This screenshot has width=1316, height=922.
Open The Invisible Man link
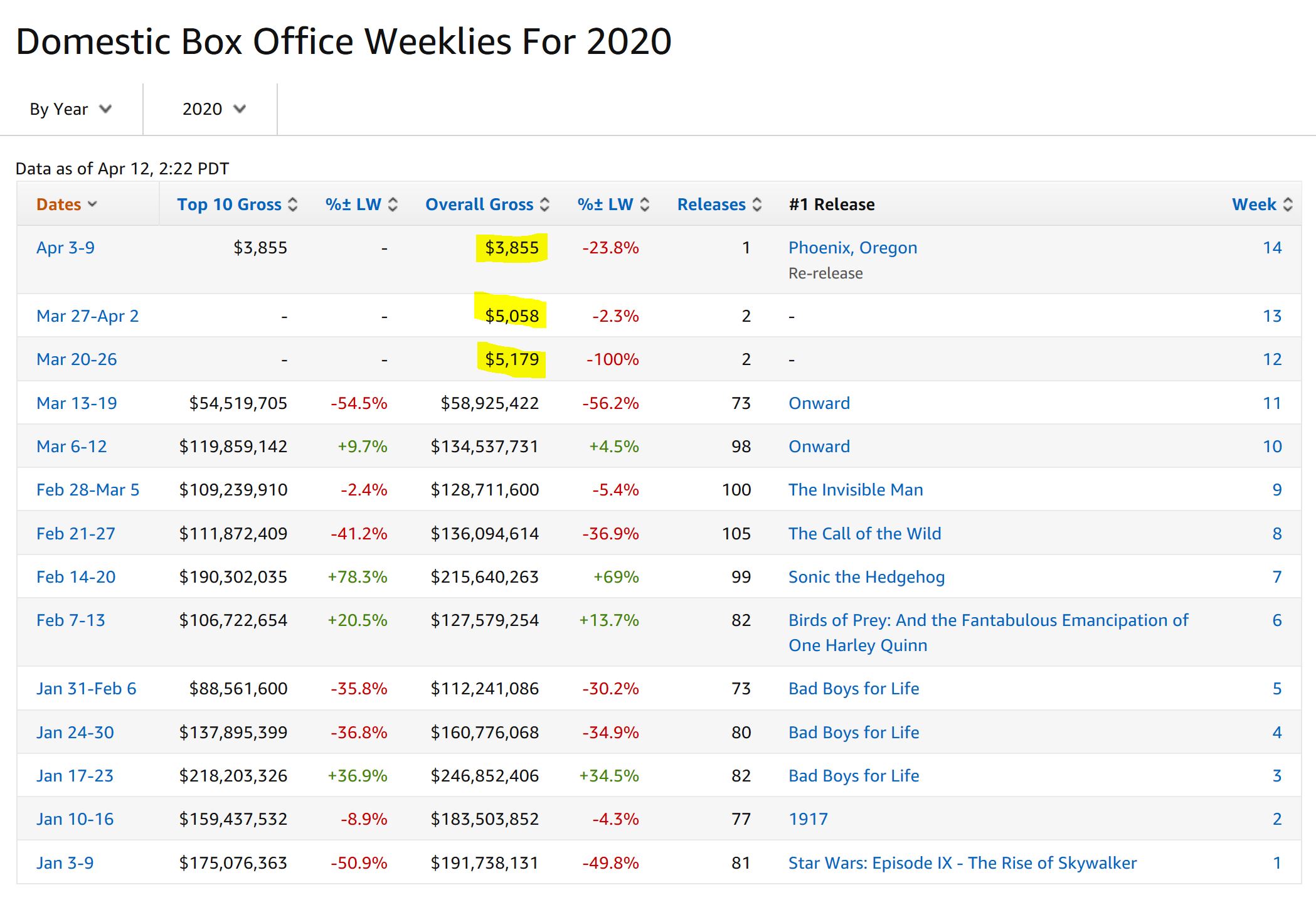coord(856,490)
